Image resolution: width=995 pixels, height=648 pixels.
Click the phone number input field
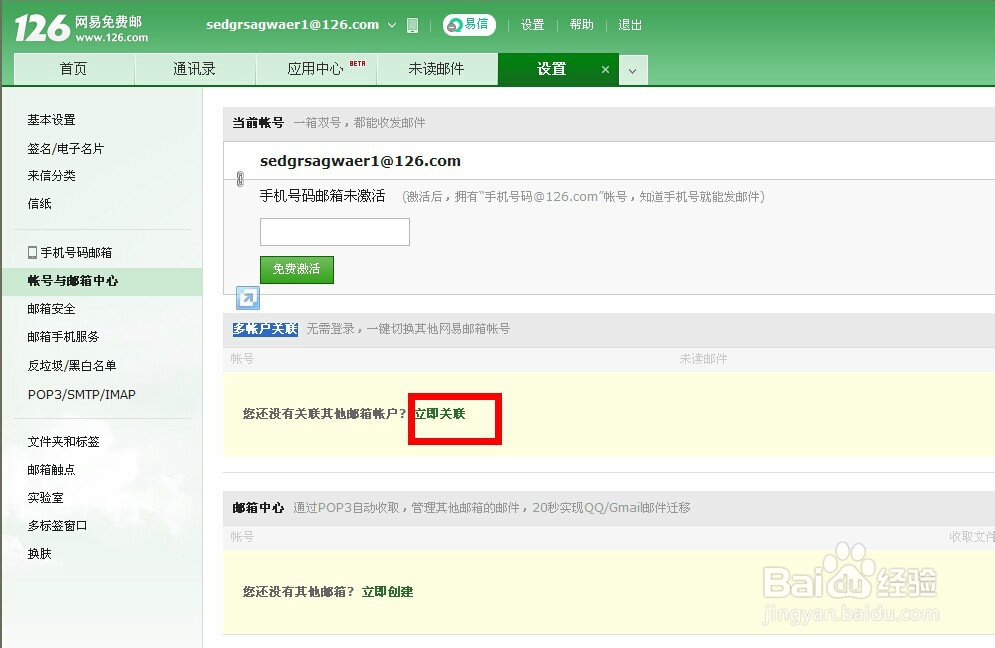(x=334, y=231)
